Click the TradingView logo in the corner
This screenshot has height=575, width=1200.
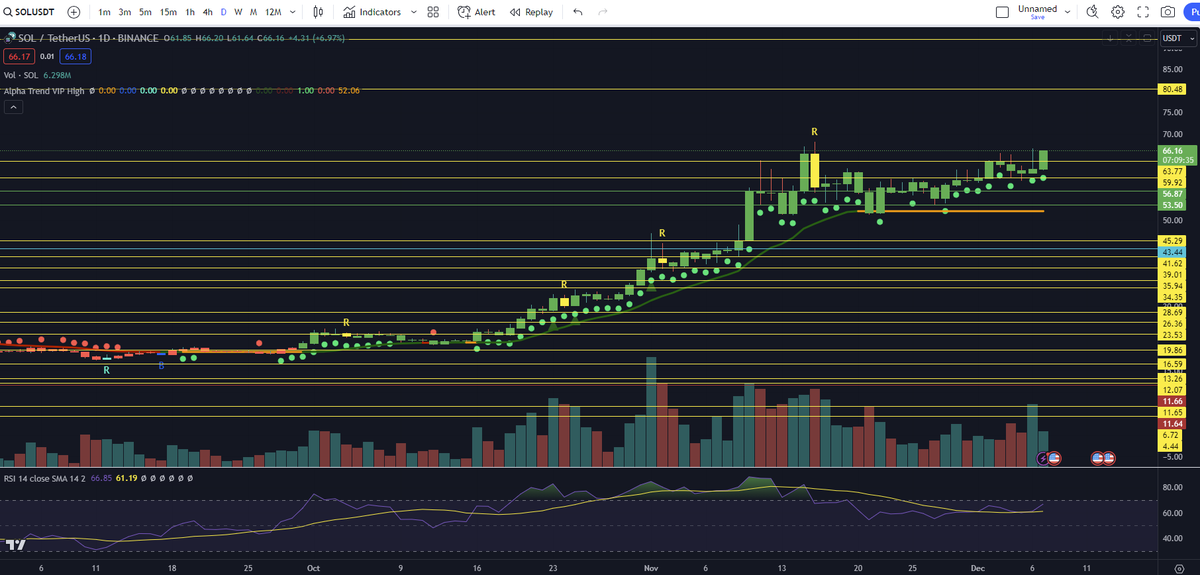[15, 545]
